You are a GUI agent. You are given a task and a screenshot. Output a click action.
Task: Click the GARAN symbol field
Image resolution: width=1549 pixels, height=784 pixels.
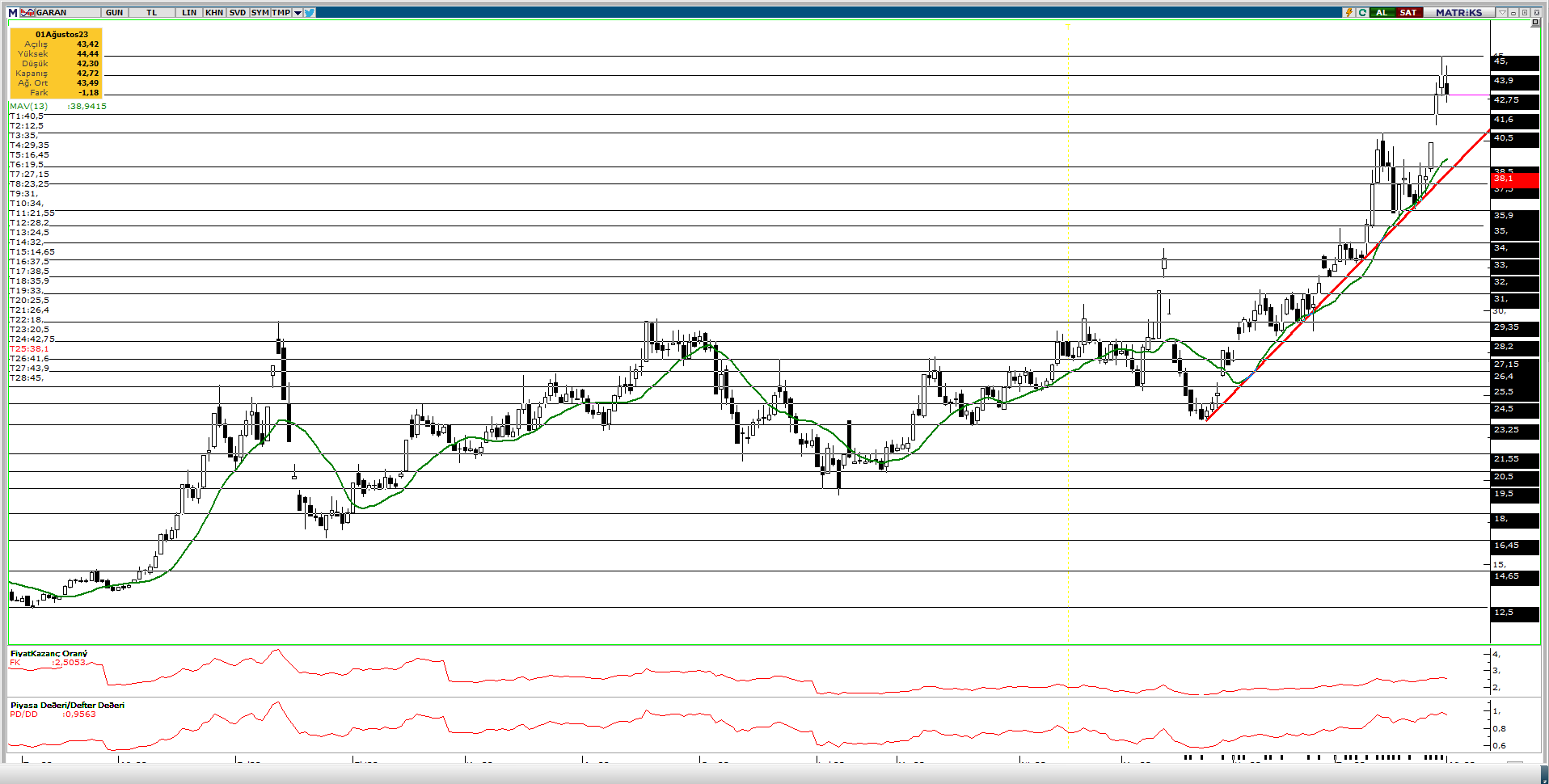click(68, 13)
